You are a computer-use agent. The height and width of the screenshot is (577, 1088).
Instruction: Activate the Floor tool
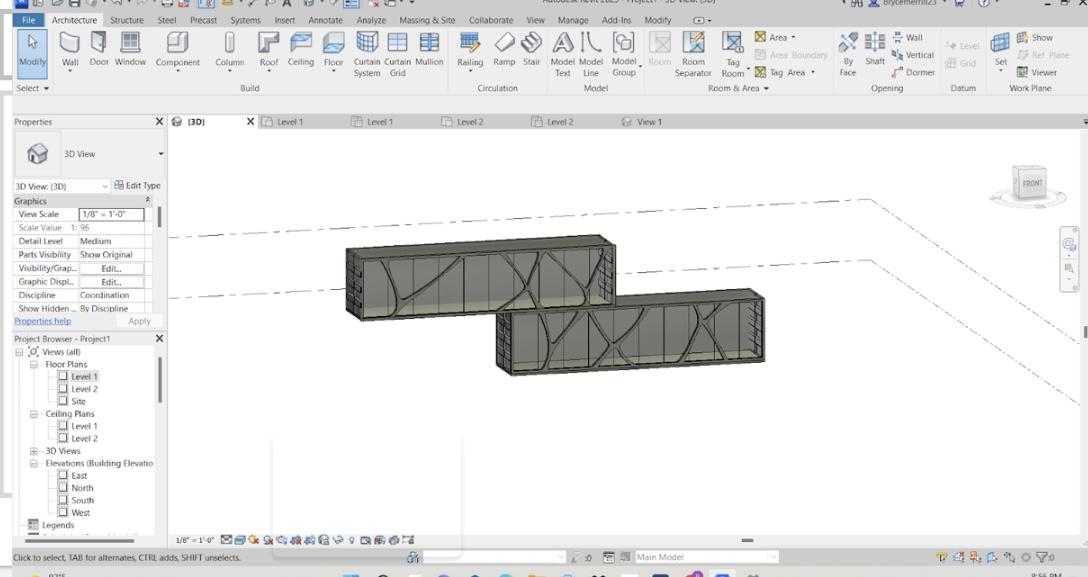tap(333, 51)
